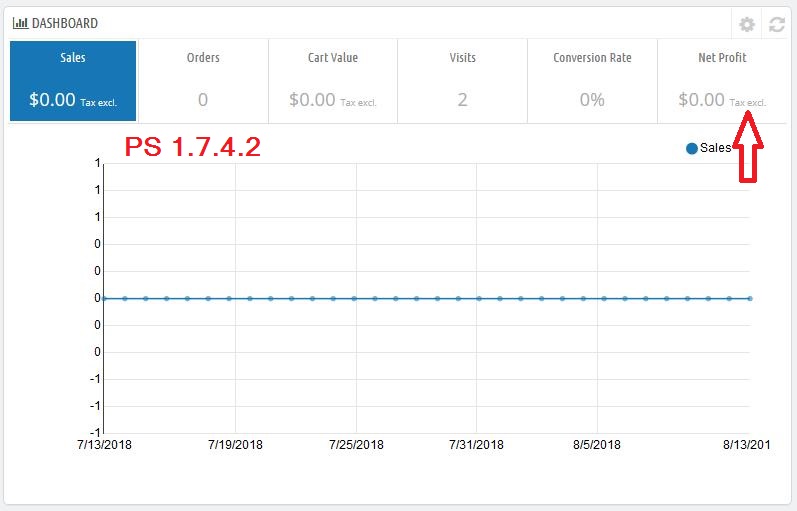
Task: Click the first data point on 7/13/2018
Action: (104, 298)
